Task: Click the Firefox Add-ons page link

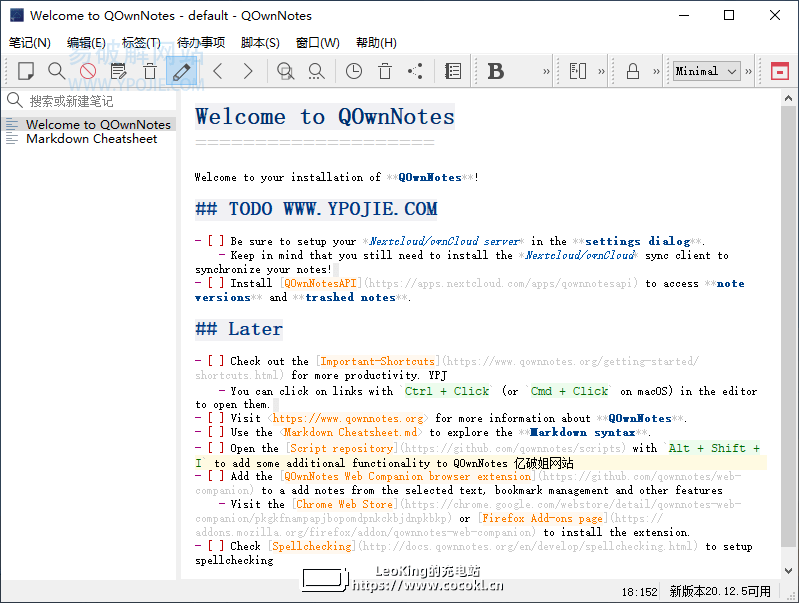Action: pyautogui.click(x=543, y=518)
